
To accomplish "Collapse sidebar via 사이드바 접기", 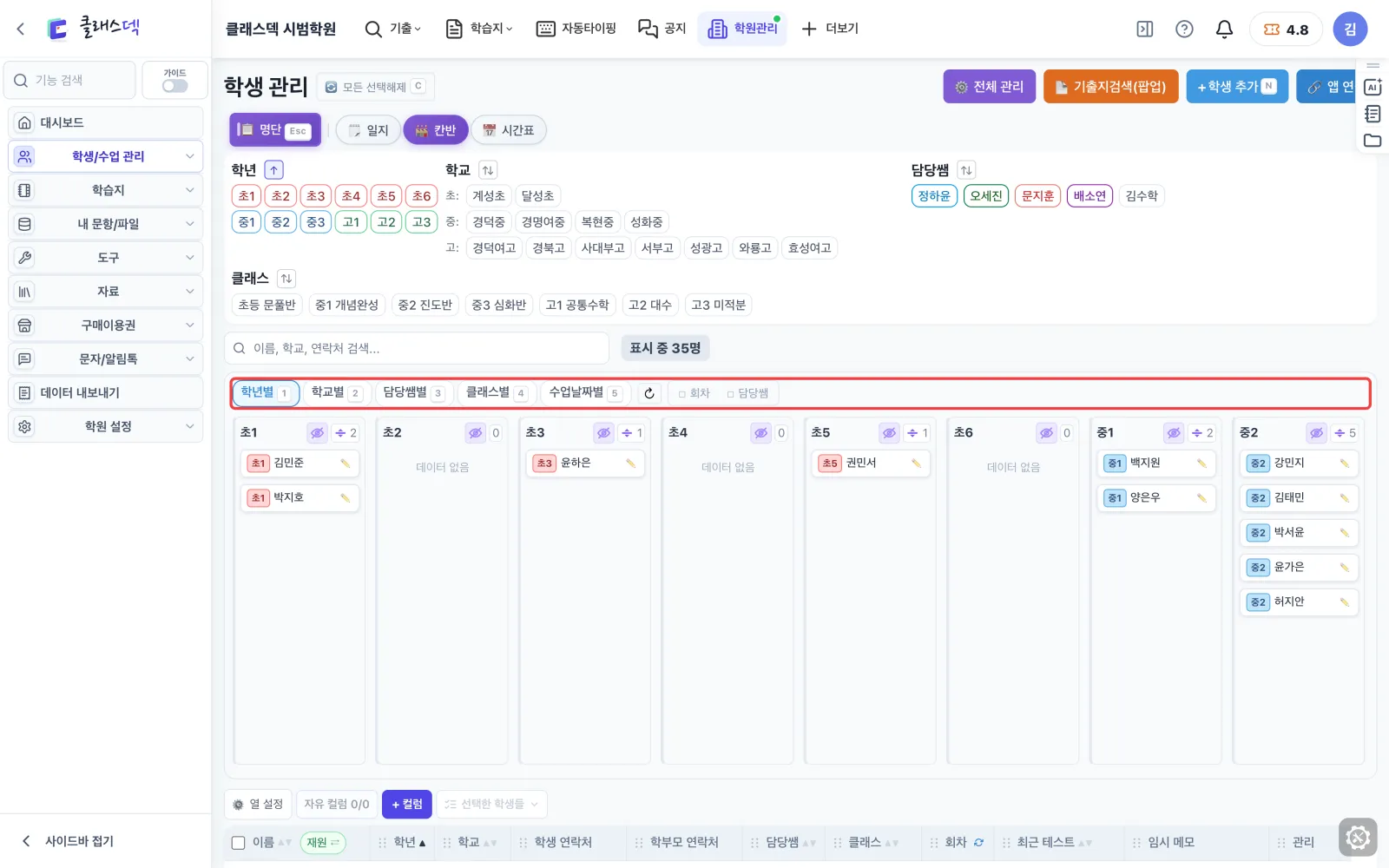I will tap(68, 840).
